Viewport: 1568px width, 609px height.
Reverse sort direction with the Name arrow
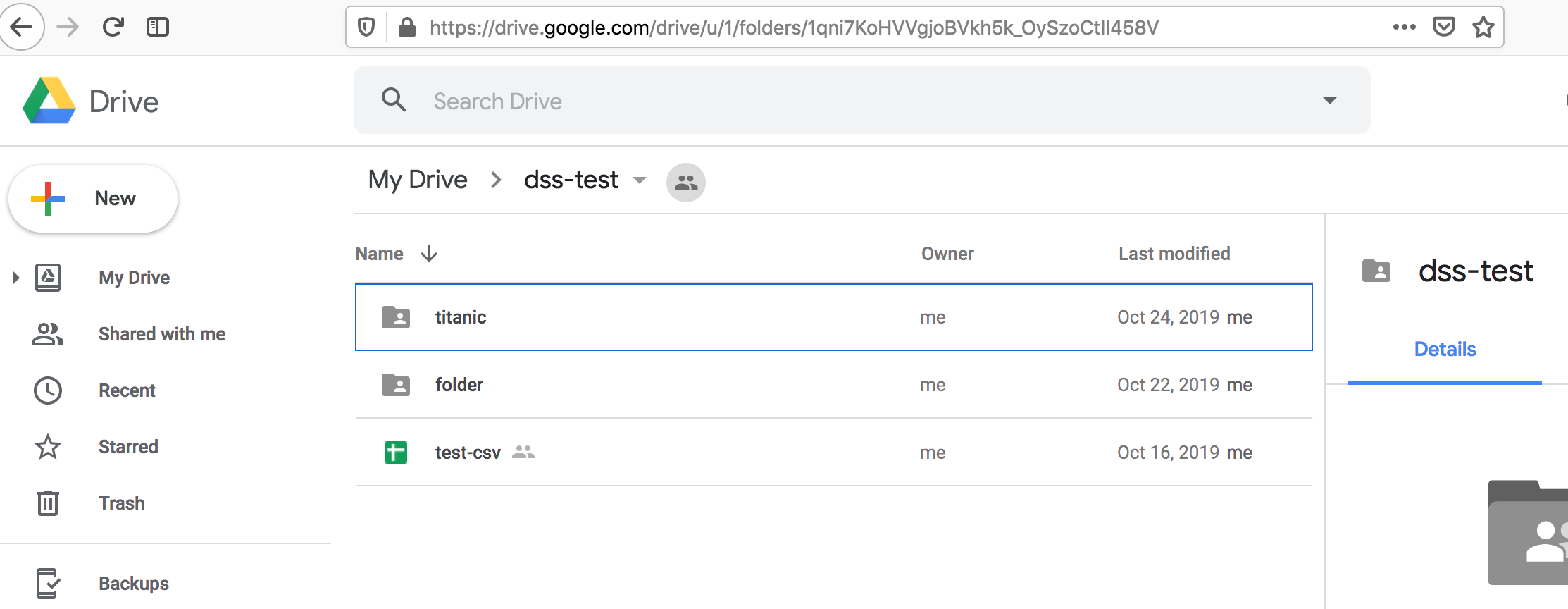click(429, 254)
